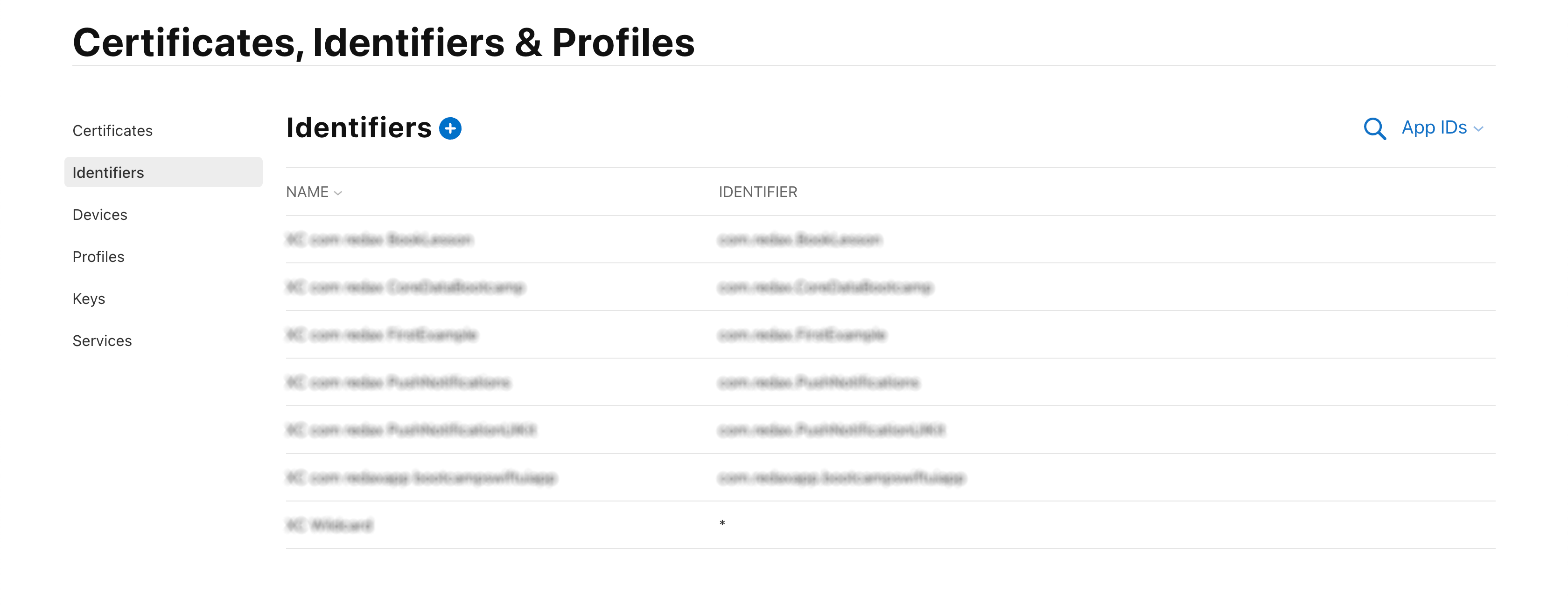Open the CoreDataBootcamp identifier name
The image size is (1568, 607).
point(406,287)
